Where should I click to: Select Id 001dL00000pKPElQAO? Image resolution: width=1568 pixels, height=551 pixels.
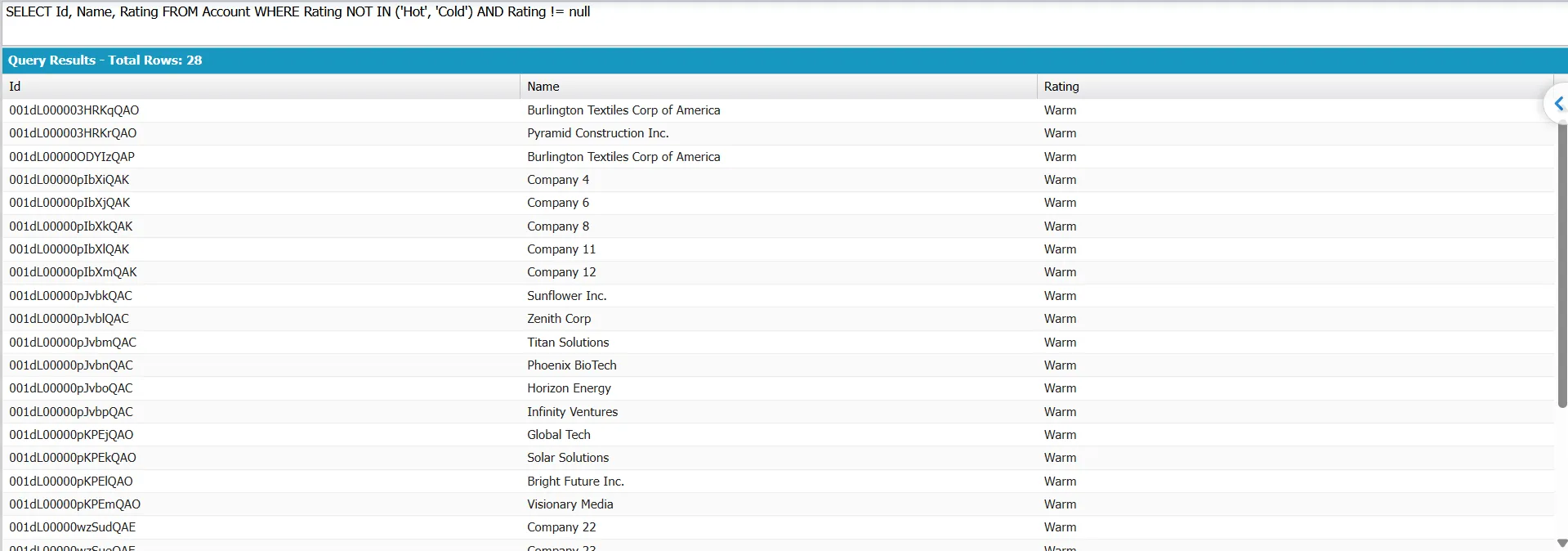[71, 482]
